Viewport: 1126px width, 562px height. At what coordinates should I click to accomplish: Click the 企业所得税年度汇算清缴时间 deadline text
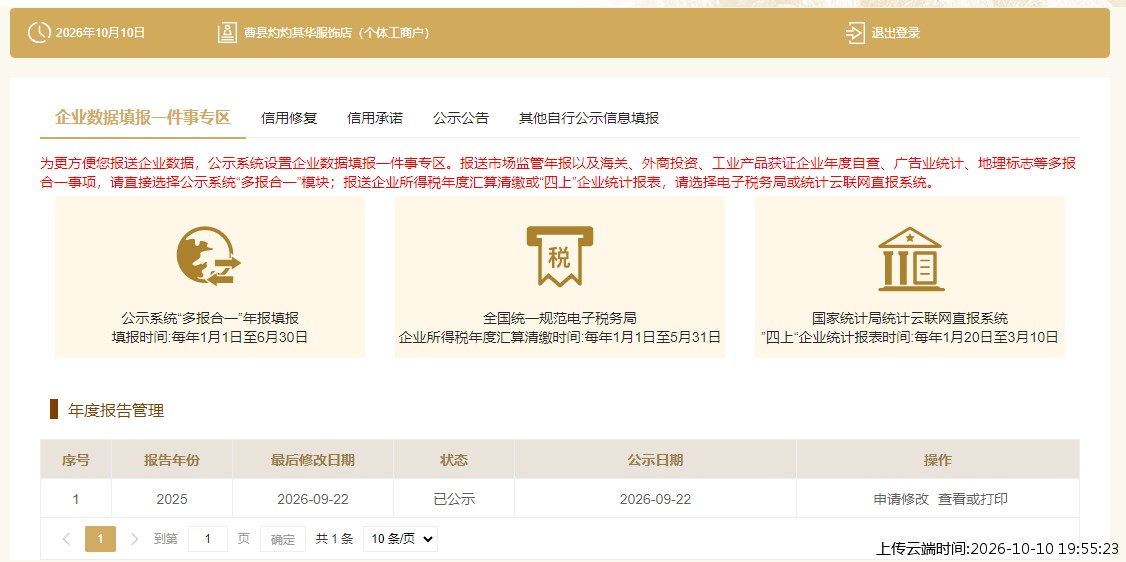[559, 337]
